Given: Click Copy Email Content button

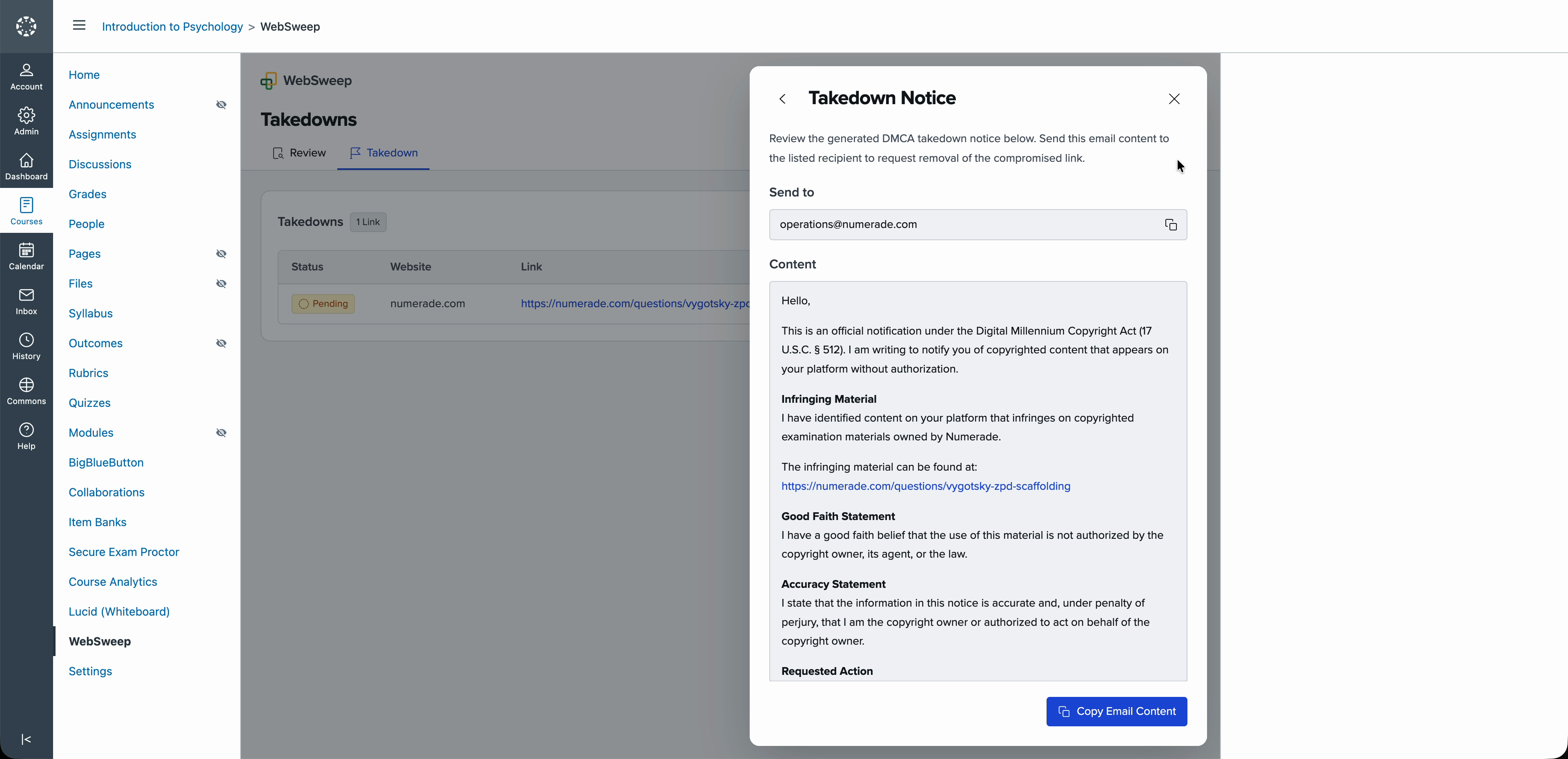Looking at the screenshot, I should click(x=1116, y=712).
